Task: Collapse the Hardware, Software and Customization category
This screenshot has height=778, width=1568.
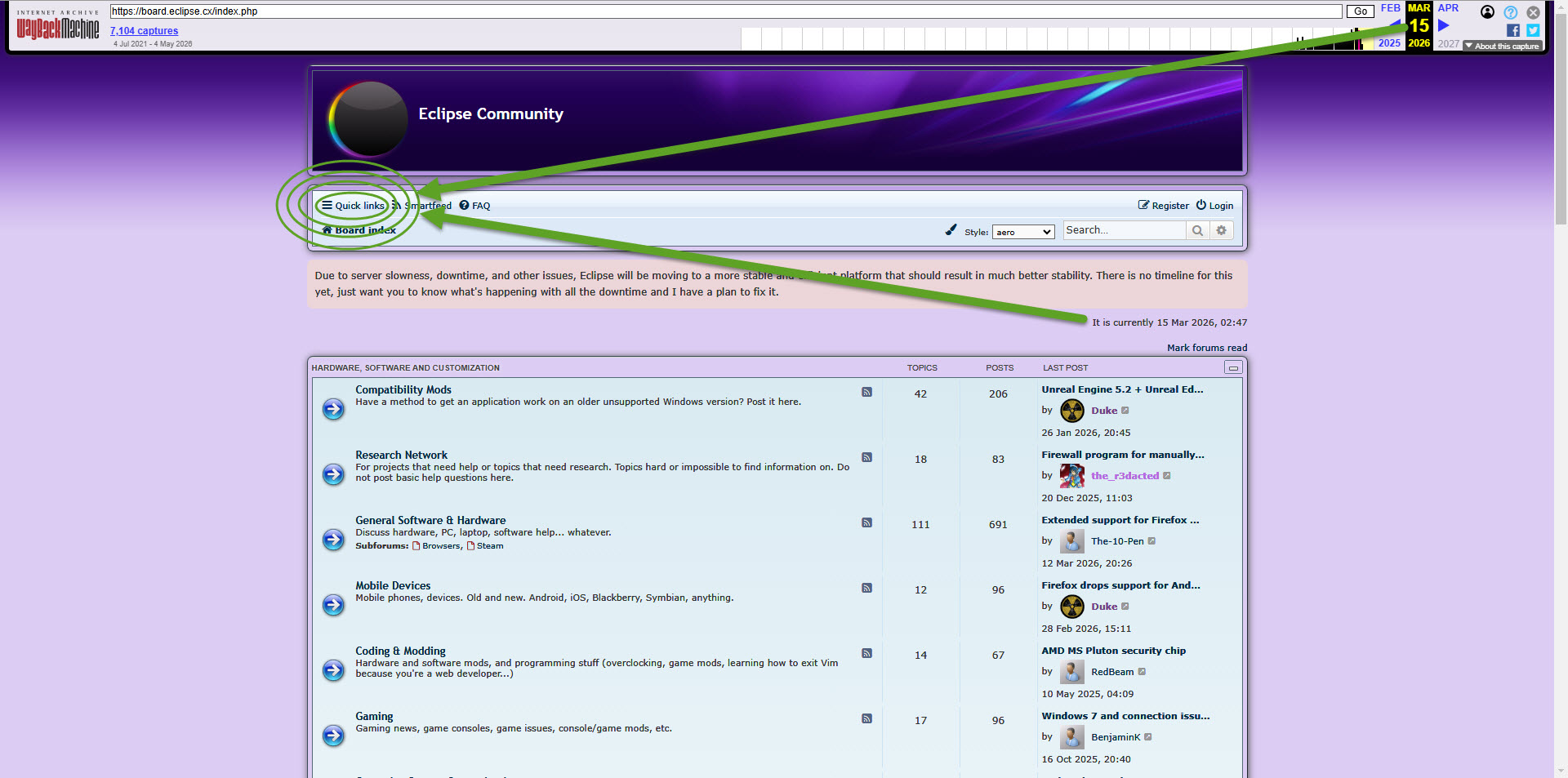Action: click(x=1233, y=367)
